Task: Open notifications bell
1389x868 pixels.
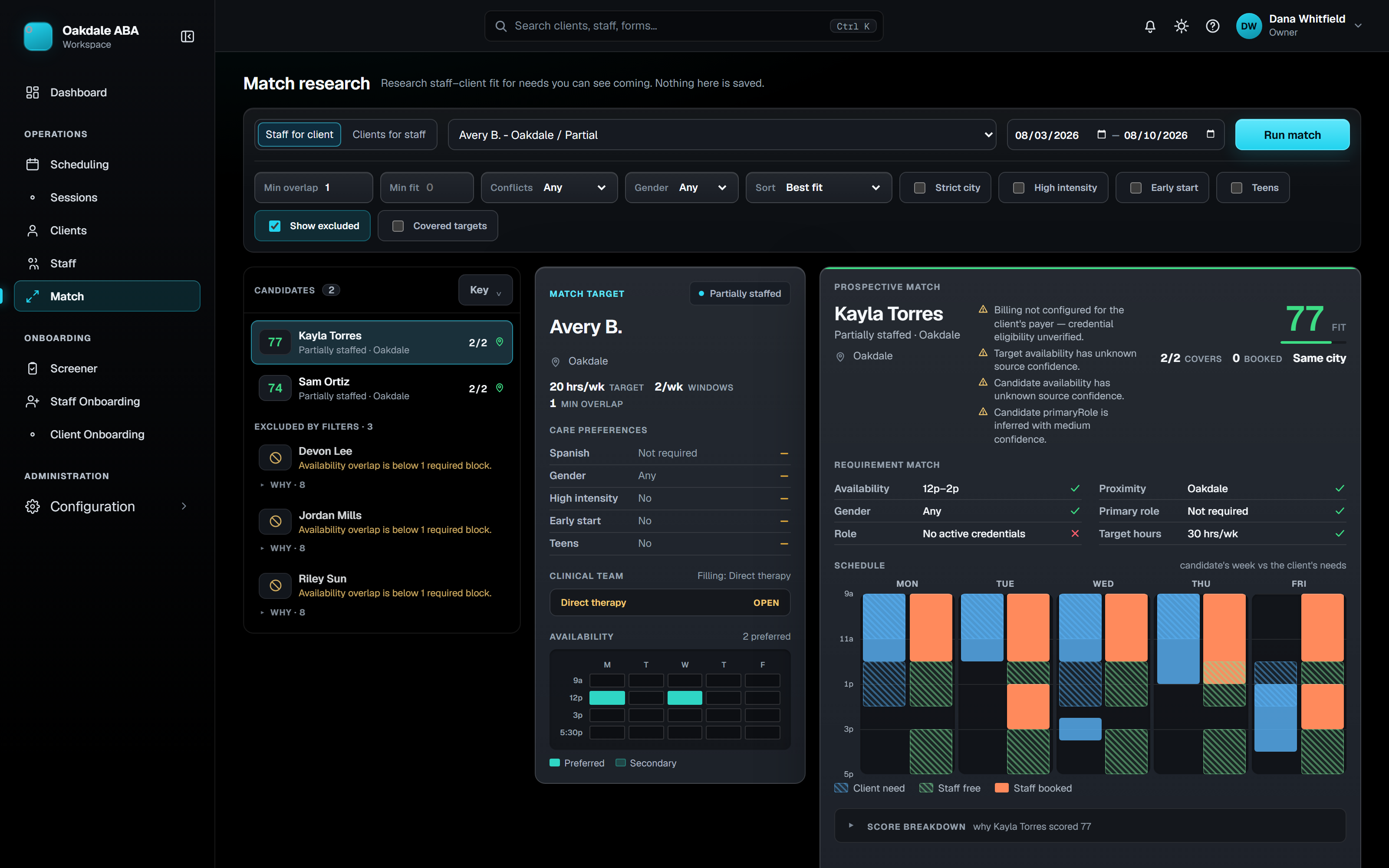Action: (x=1150, y=26)
